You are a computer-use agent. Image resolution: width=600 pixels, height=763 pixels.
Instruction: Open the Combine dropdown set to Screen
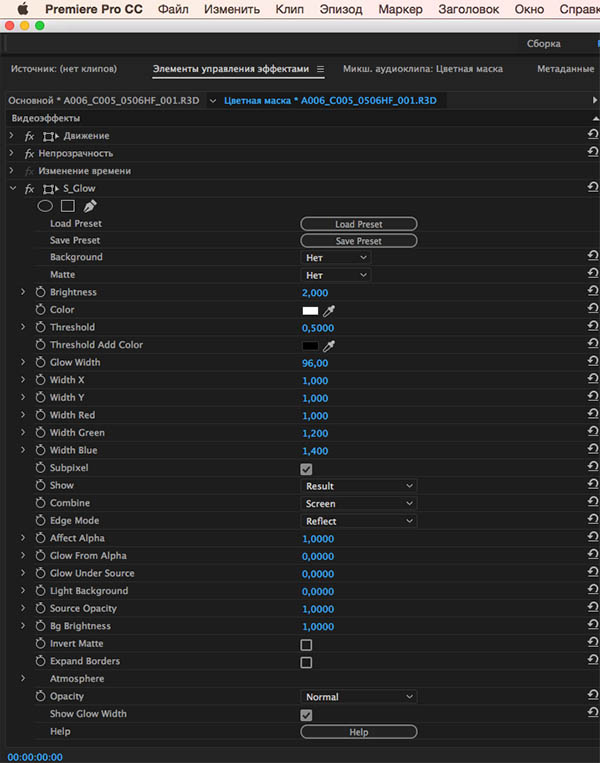click(x=359, y=503)
